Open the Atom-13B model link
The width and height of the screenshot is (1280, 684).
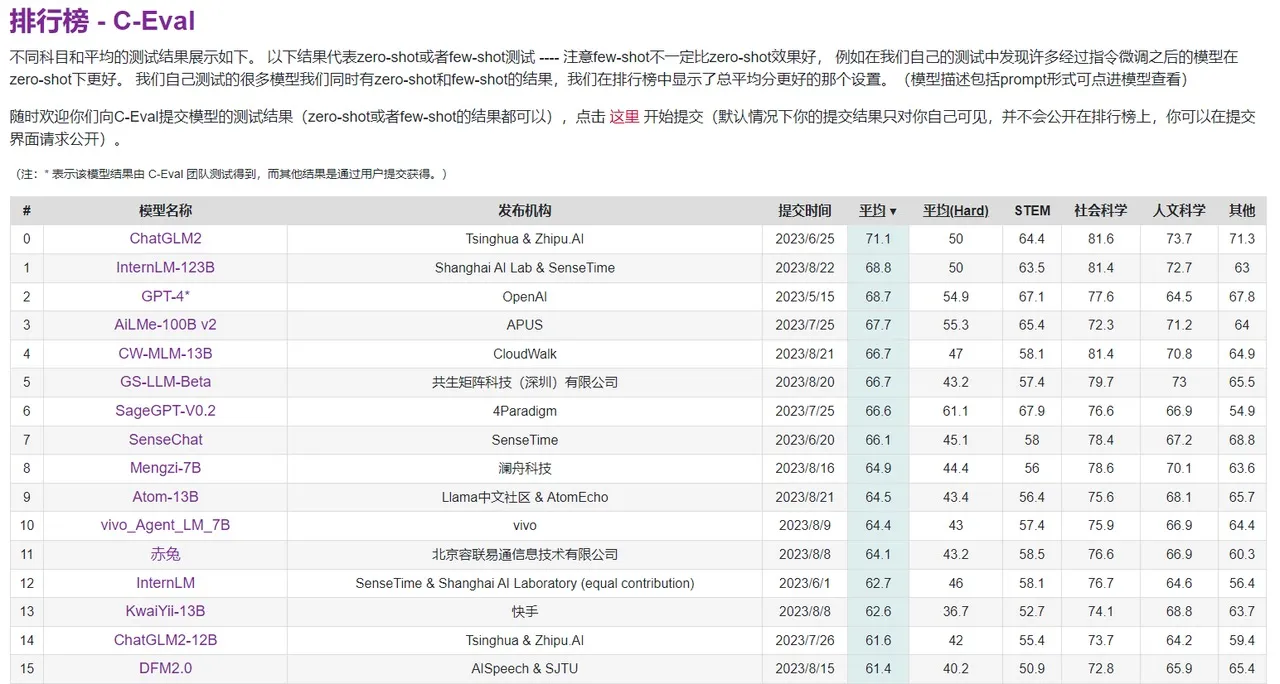(165, 497)
